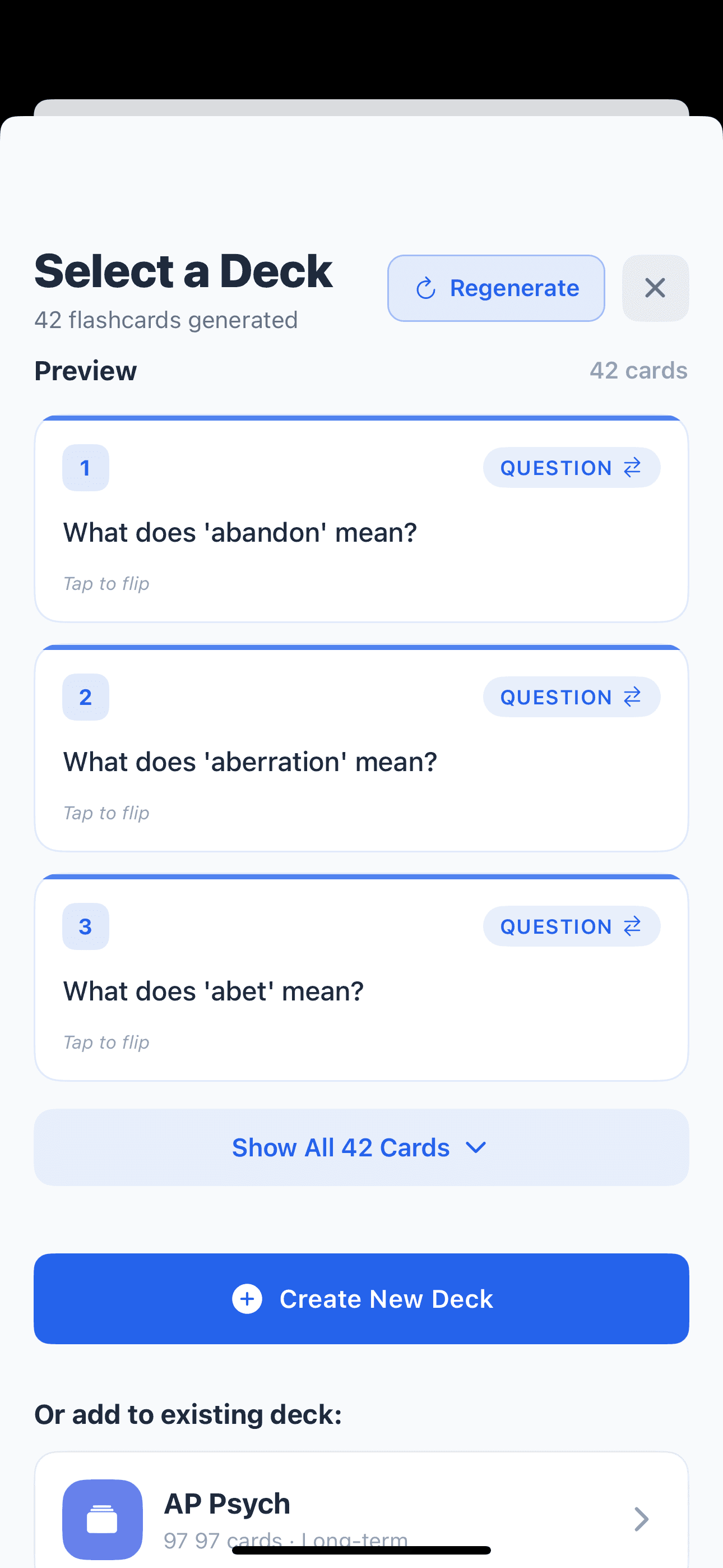723x1568 pixels.
Task: Click the regenerate refresh icon
Action: point(426,288)
